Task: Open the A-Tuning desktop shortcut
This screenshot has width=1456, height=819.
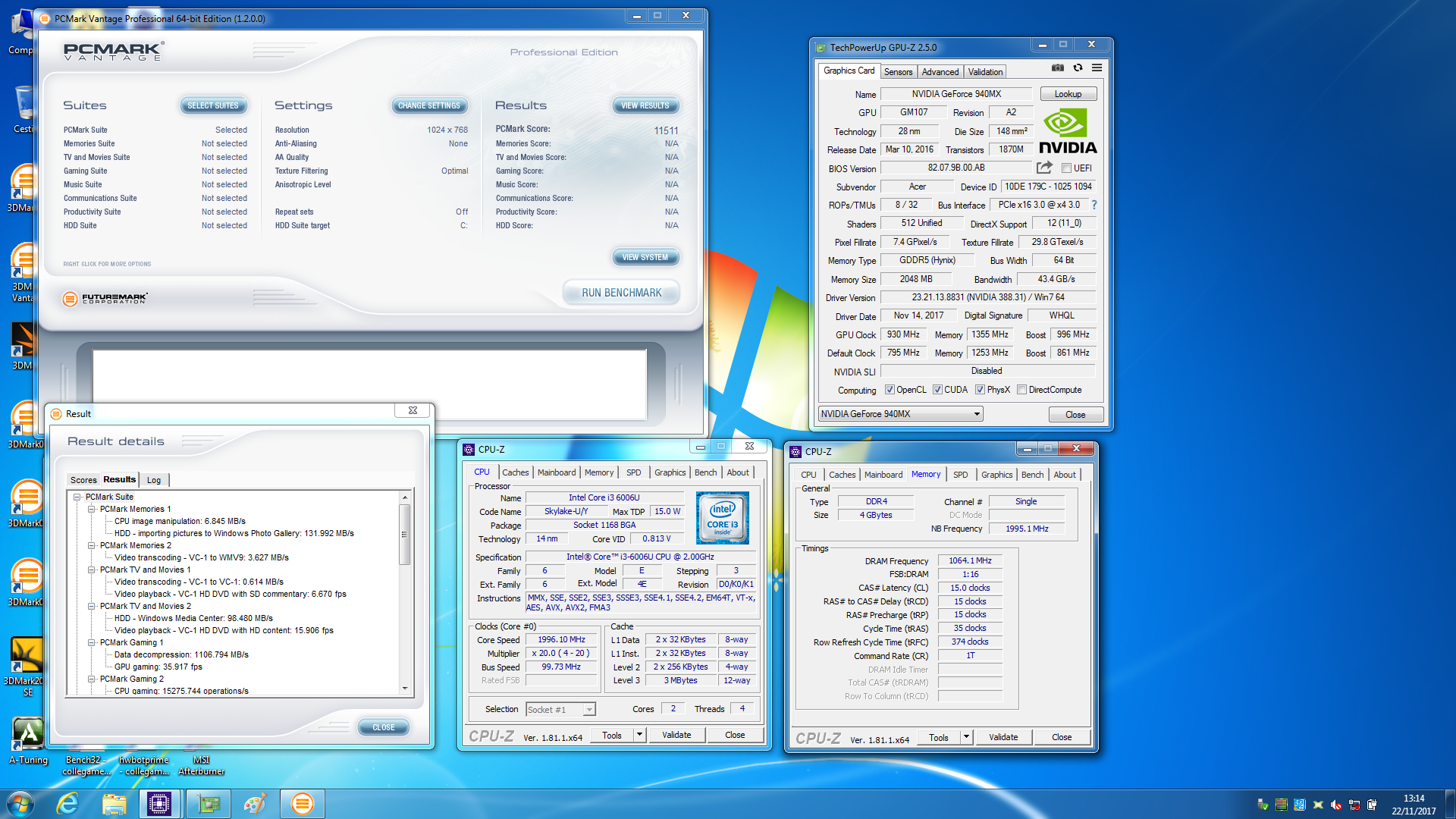Action: point(28,742)
